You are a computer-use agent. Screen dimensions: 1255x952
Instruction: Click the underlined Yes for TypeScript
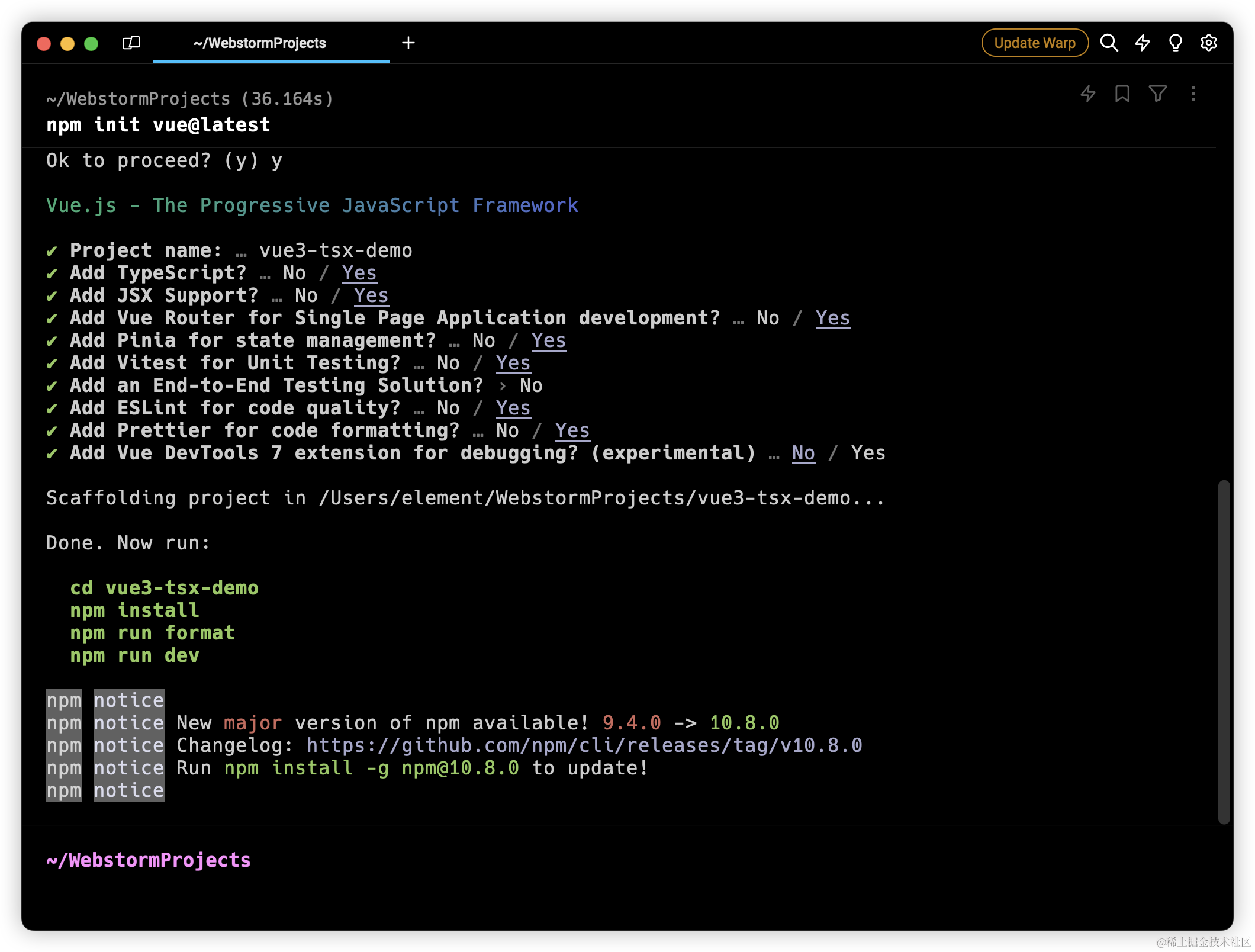(359, 273)
